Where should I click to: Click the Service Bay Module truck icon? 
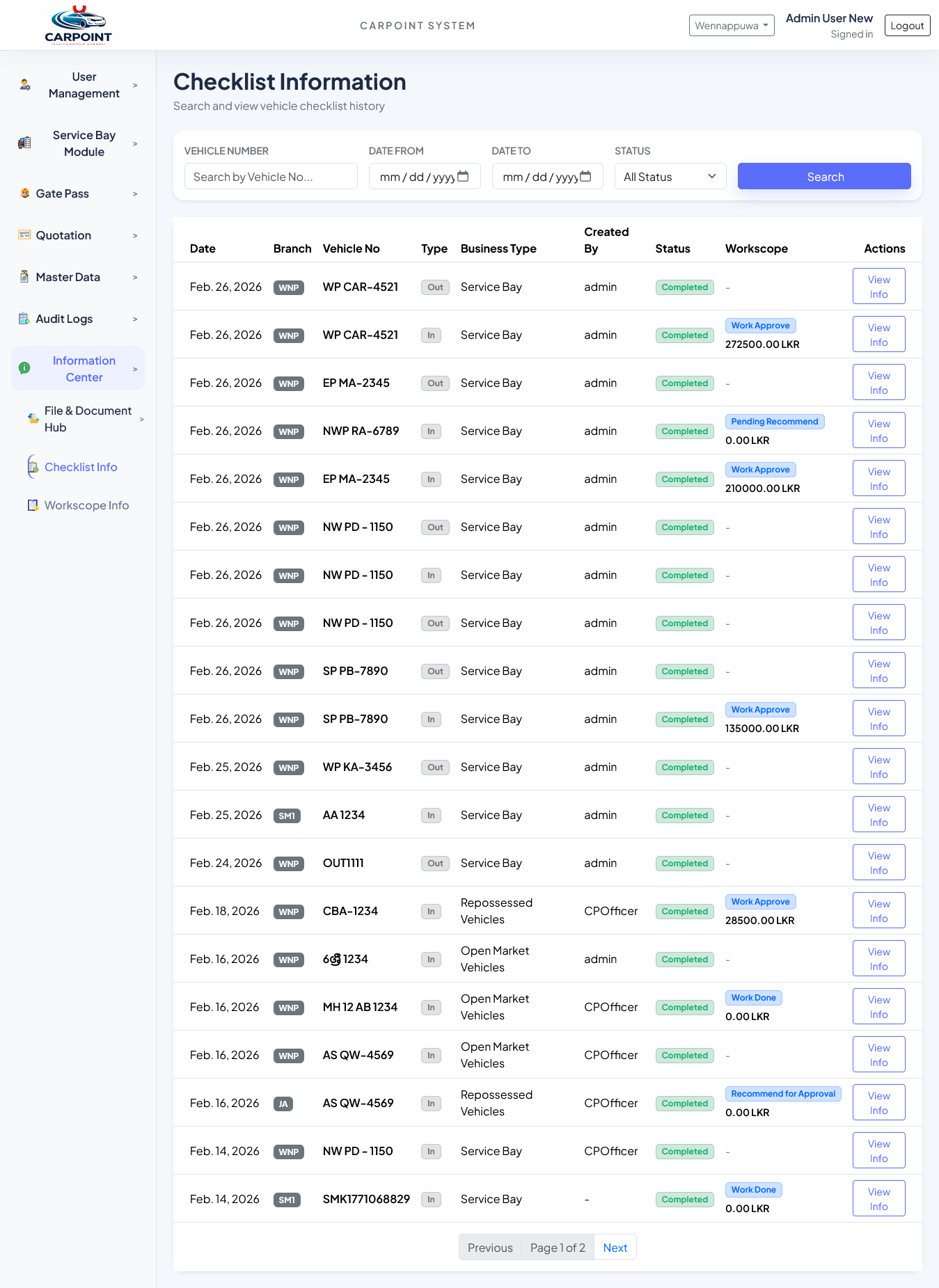(x=24, y=143)
